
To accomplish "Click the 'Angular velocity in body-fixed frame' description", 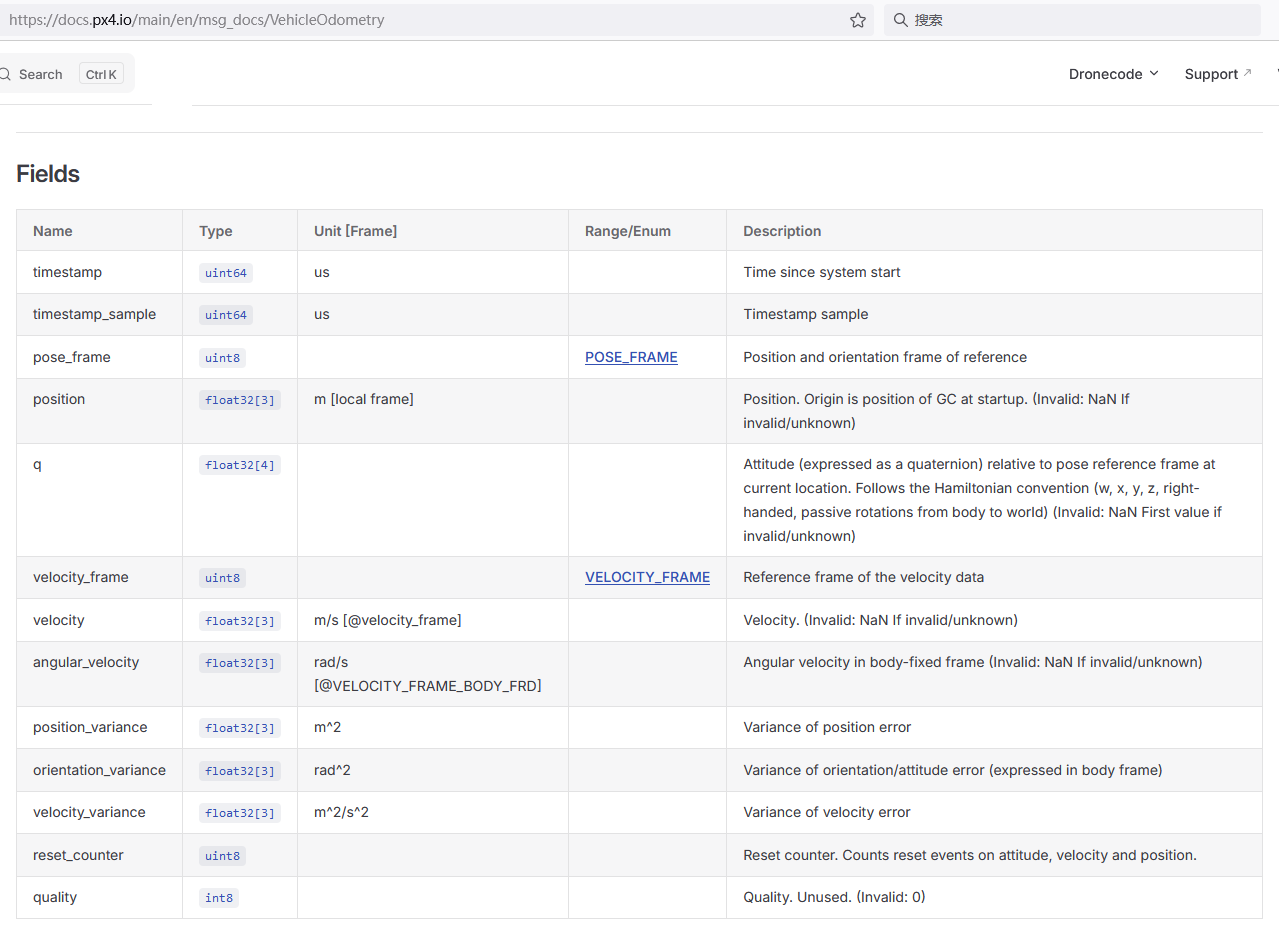I will point(973,662).
